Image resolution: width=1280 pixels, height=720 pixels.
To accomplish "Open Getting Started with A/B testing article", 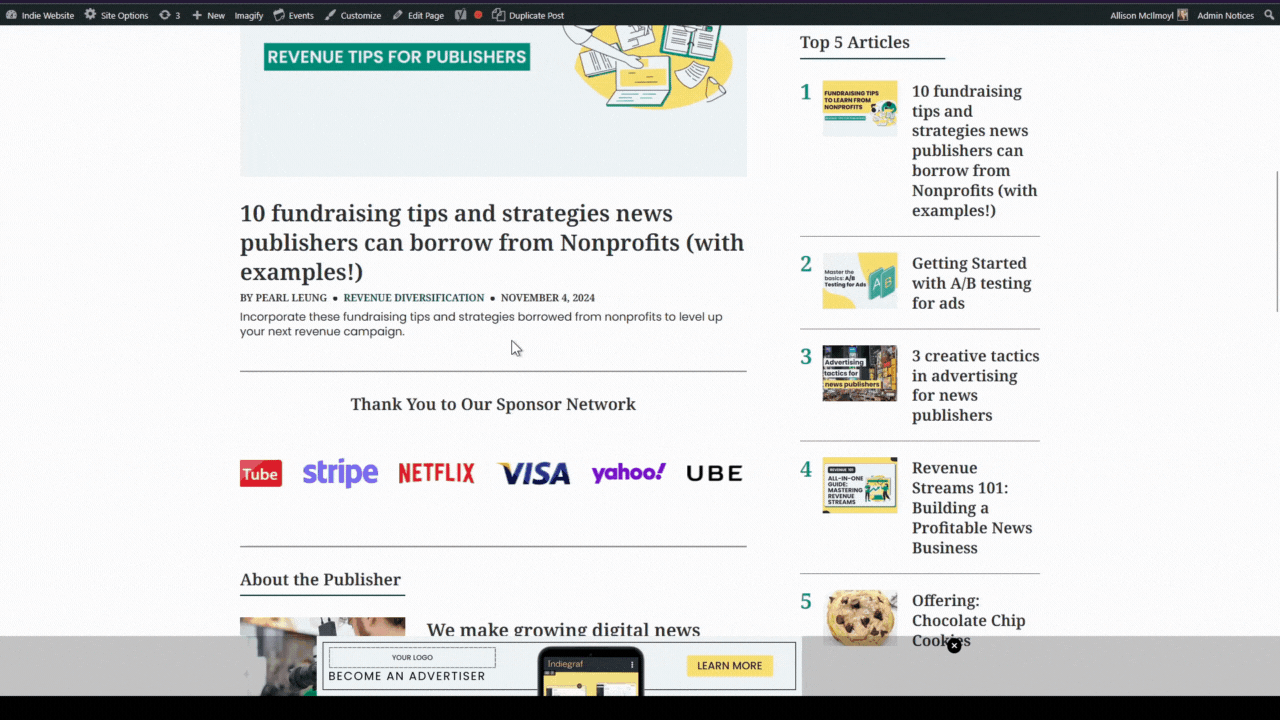I will [971, 283].
